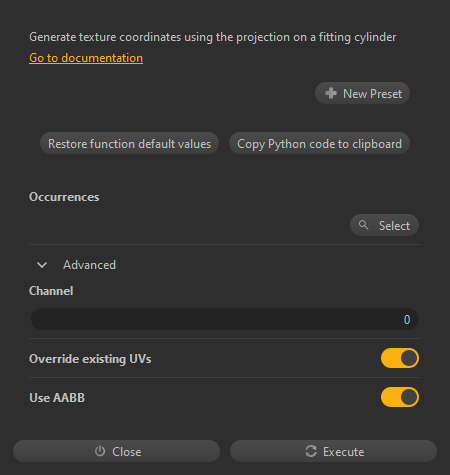450x475 pixels.
Task: Copy Python code to clipboard
Action: click(319, 143)
